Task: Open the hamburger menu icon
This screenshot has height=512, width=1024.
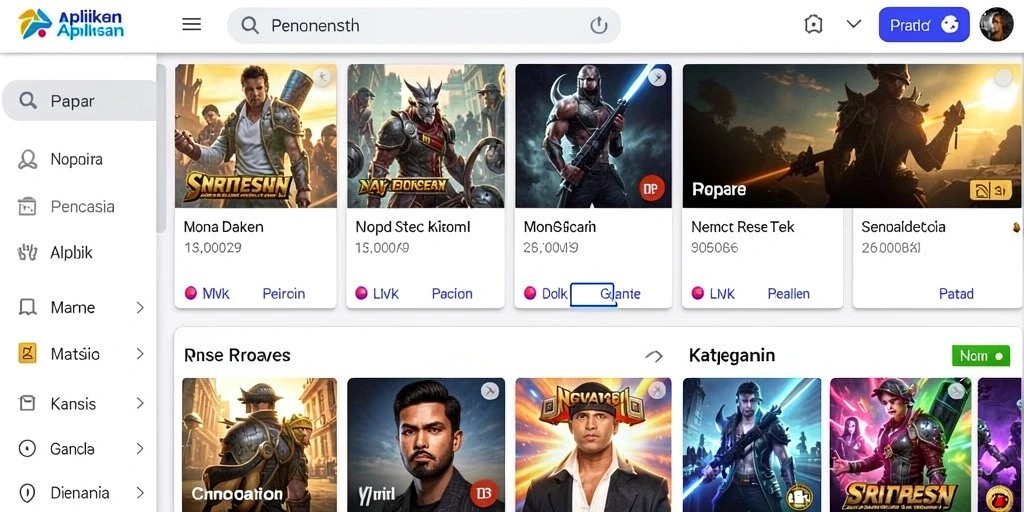Action: coord(191,25)
